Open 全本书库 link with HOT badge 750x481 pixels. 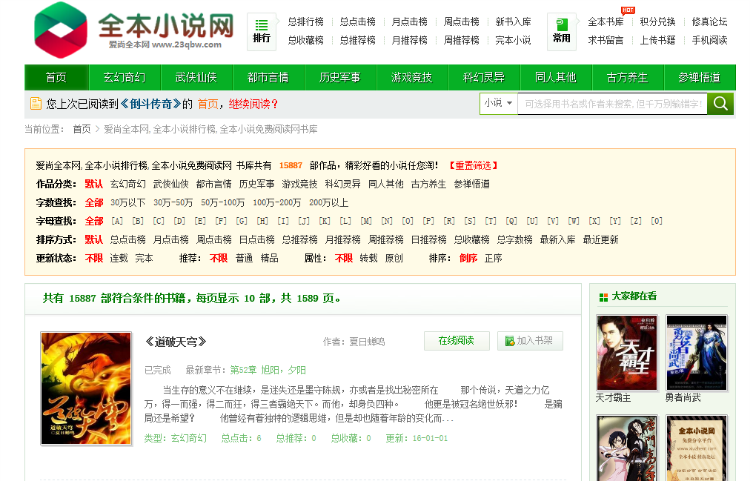click(606, 22)
